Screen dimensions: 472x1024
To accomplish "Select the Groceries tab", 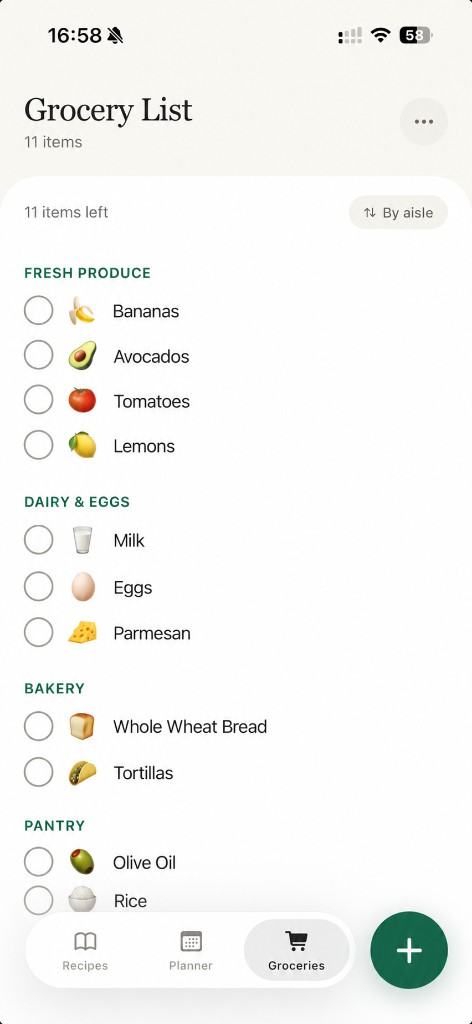I will click(296, 950).
